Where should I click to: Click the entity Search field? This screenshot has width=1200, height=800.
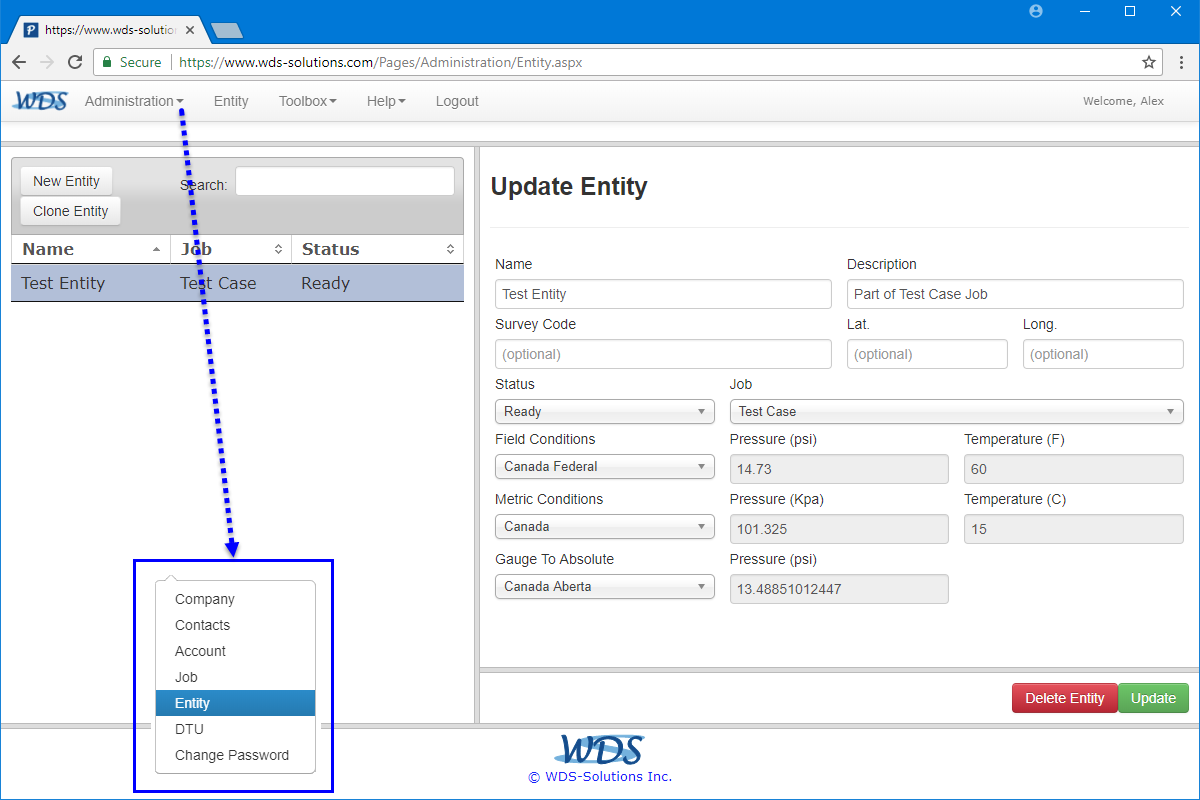(x=345, y=181)
